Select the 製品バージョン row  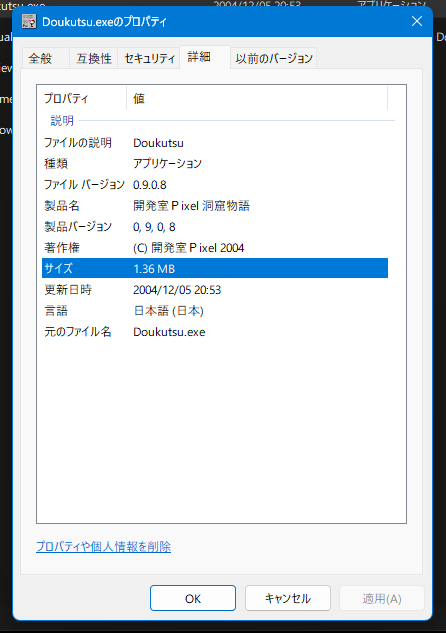tap(215, 226)
